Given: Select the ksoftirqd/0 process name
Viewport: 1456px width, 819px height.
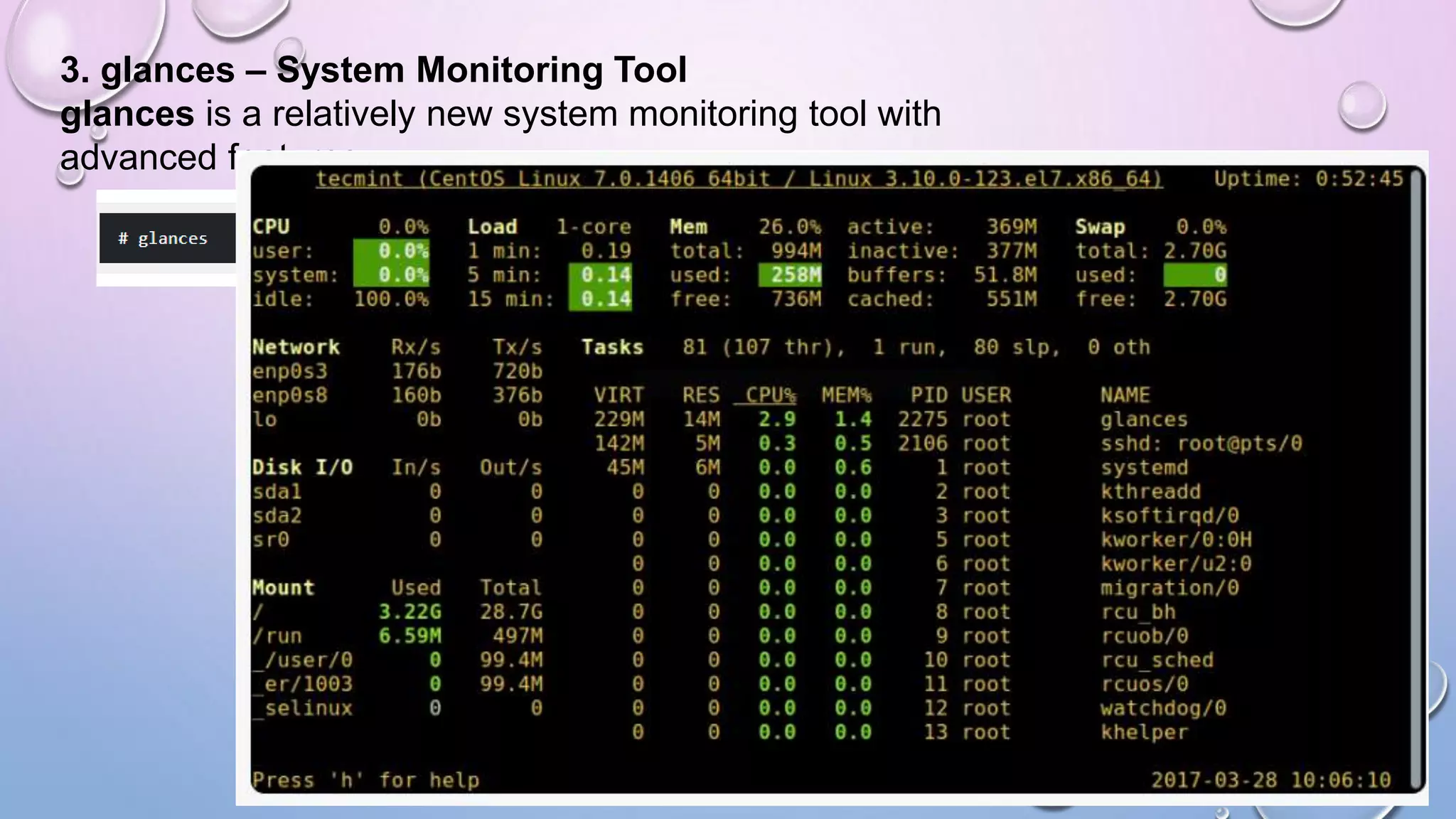Looking at the screenshot, I should [x=1169, y=515].
